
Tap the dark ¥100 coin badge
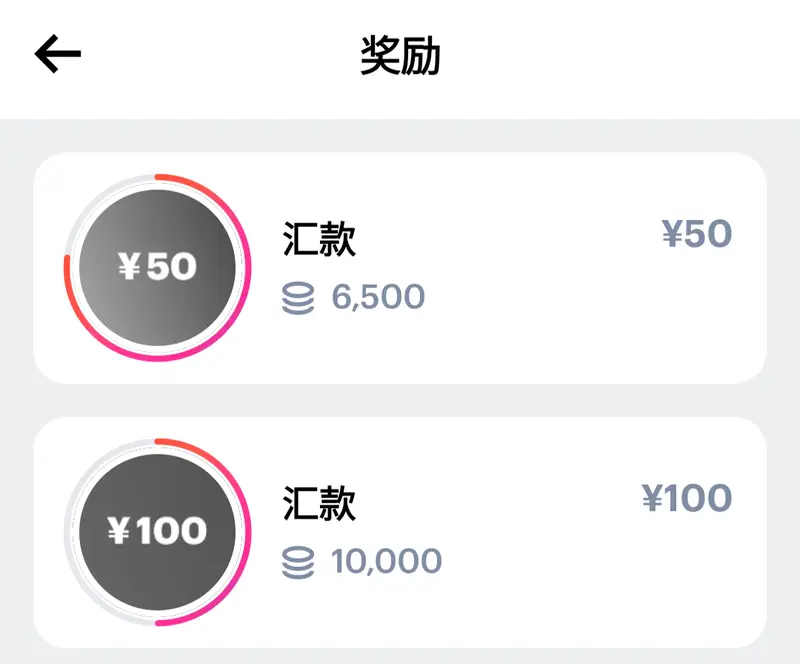(158, 532)
